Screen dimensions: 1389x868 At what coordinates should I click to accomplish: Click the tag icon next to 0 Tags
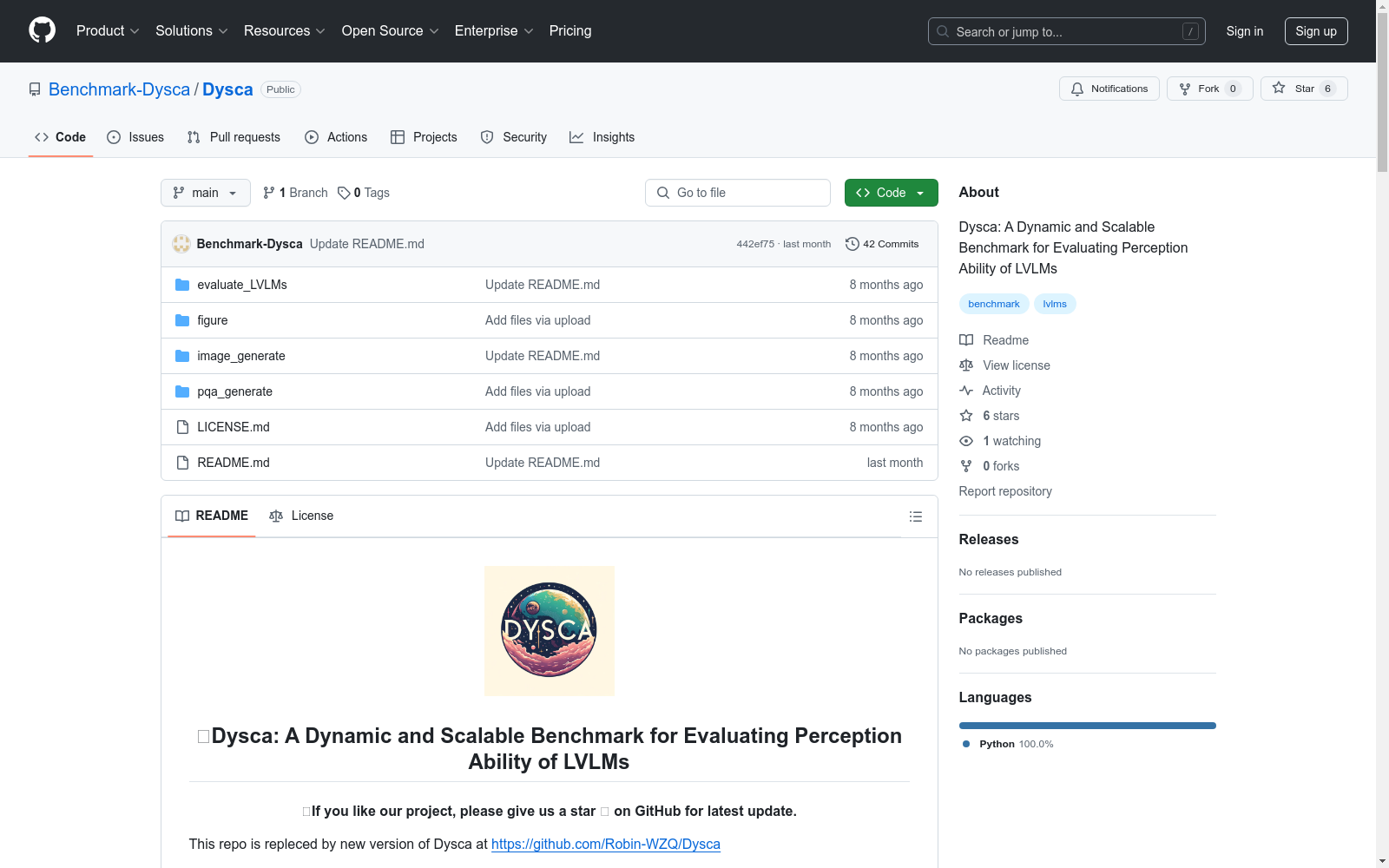coord(344,193)
